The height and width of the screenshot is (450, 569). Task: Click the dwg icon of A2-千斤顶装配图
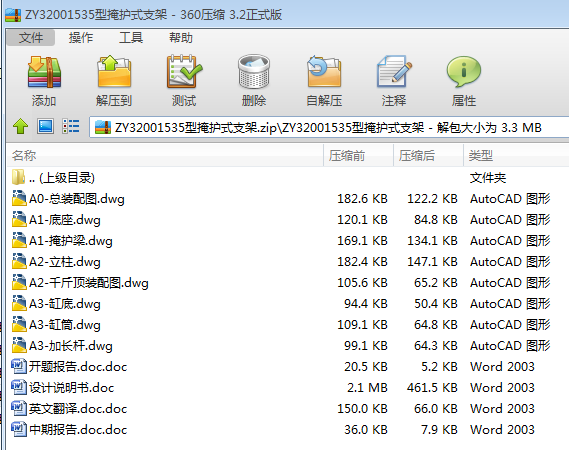pos(19,282)
